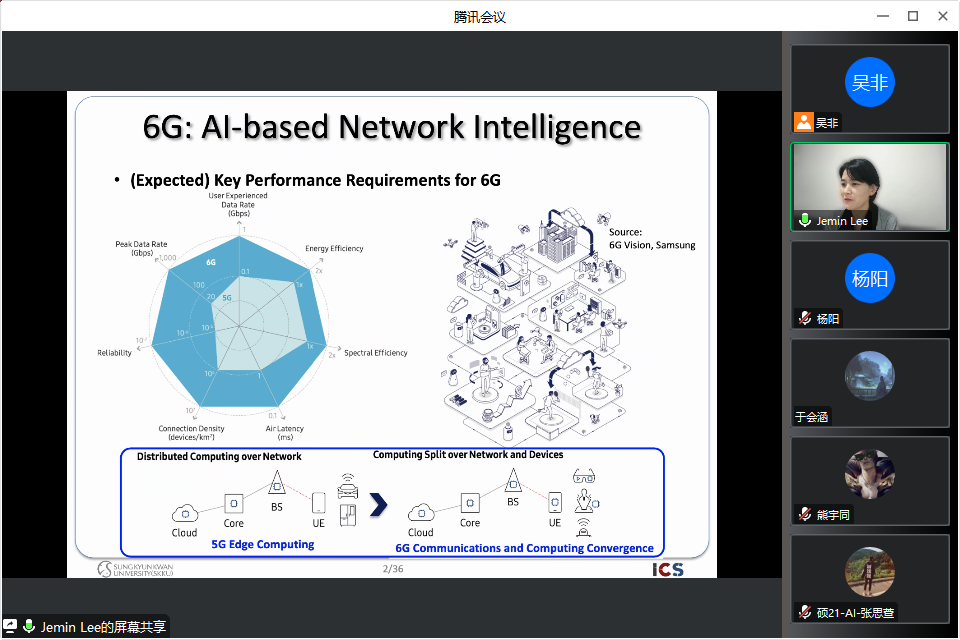This screenshot has width=960, height=640.
Task: Select 杨阳's blue circular avatar
Action: click(869, 278)
